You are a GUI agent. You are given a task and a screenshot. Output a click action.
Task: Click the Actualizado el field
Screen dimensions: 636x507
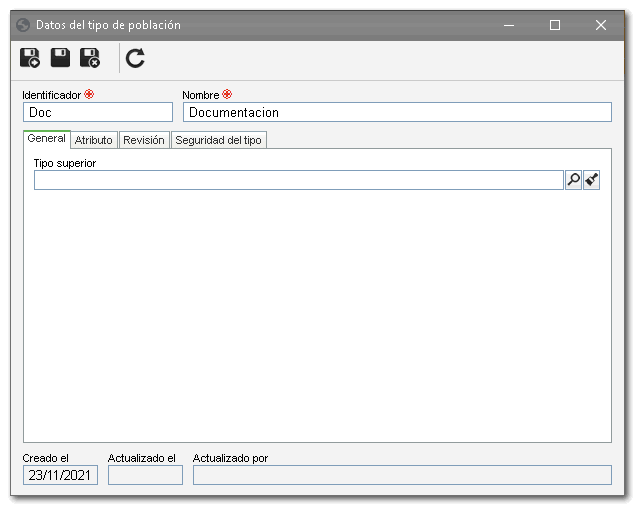tap(145, 475)
